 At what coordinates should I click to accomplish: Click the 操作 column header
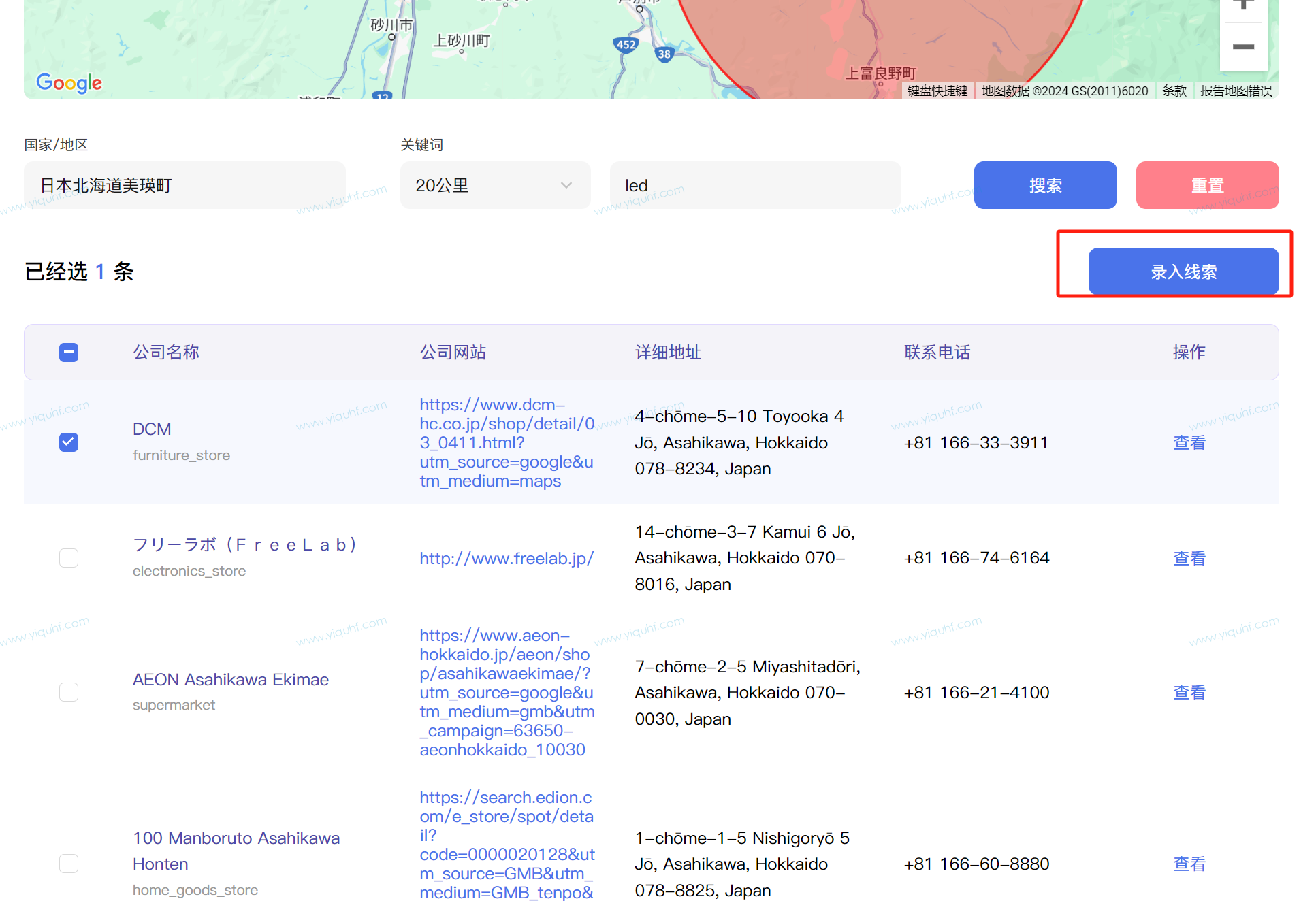[x=1189, y=353]
